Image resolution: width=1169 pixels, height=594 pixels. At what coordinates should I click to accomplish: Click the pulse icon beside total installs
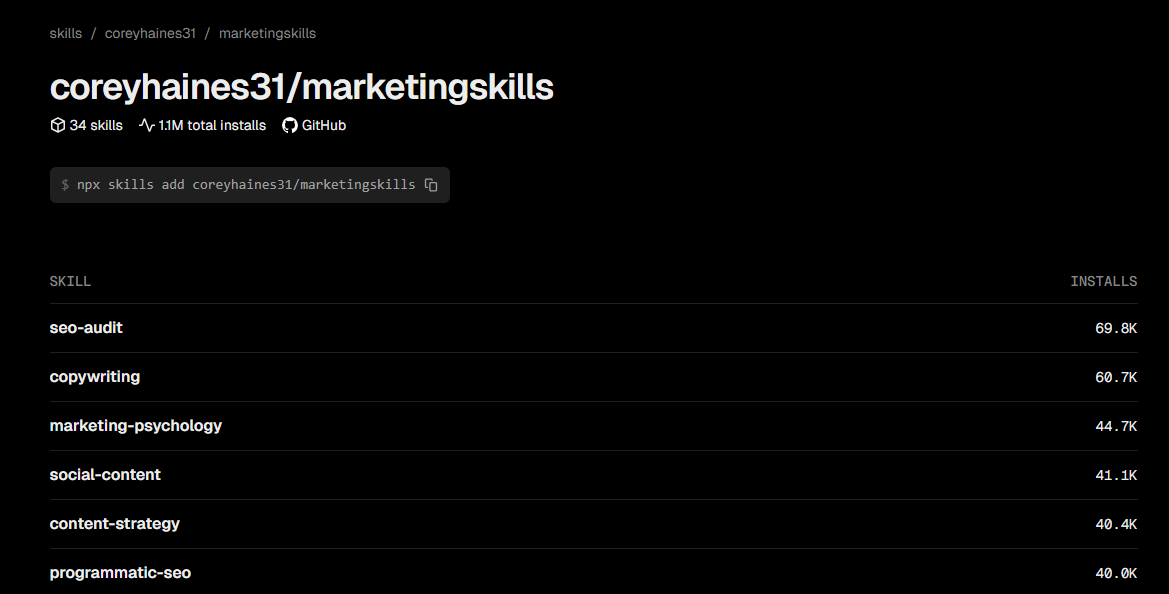pos(147,125)
